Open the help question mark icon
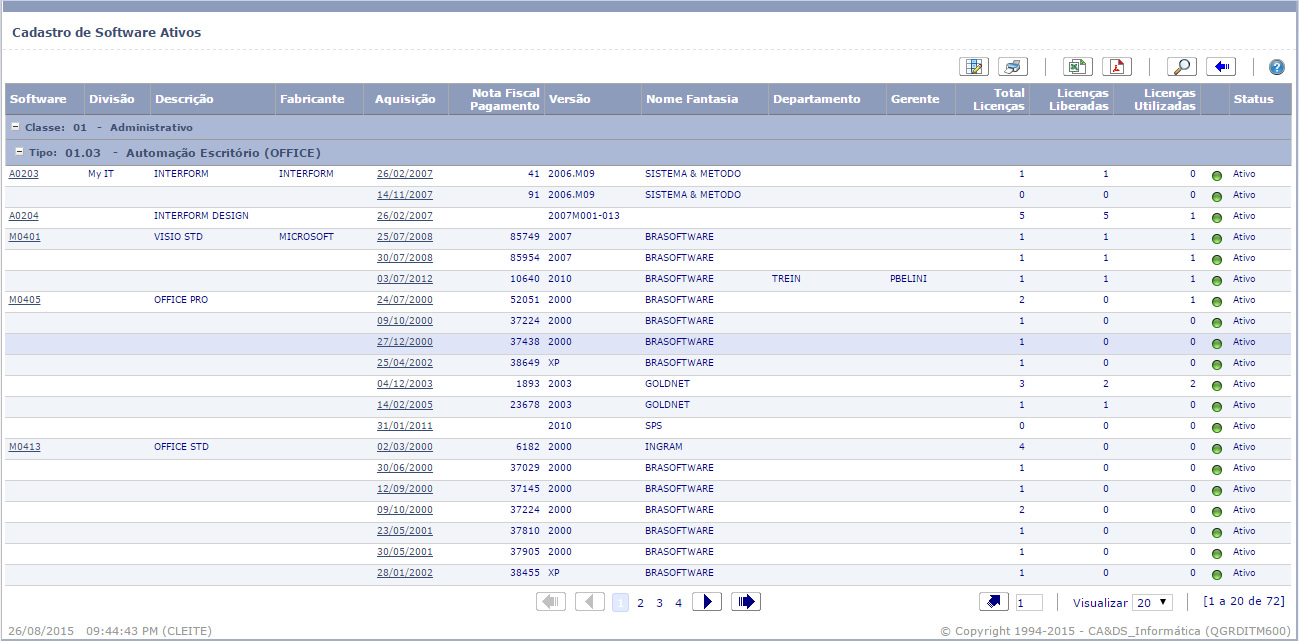This screenshot has height=641, width=1299. coord(1276,67)
